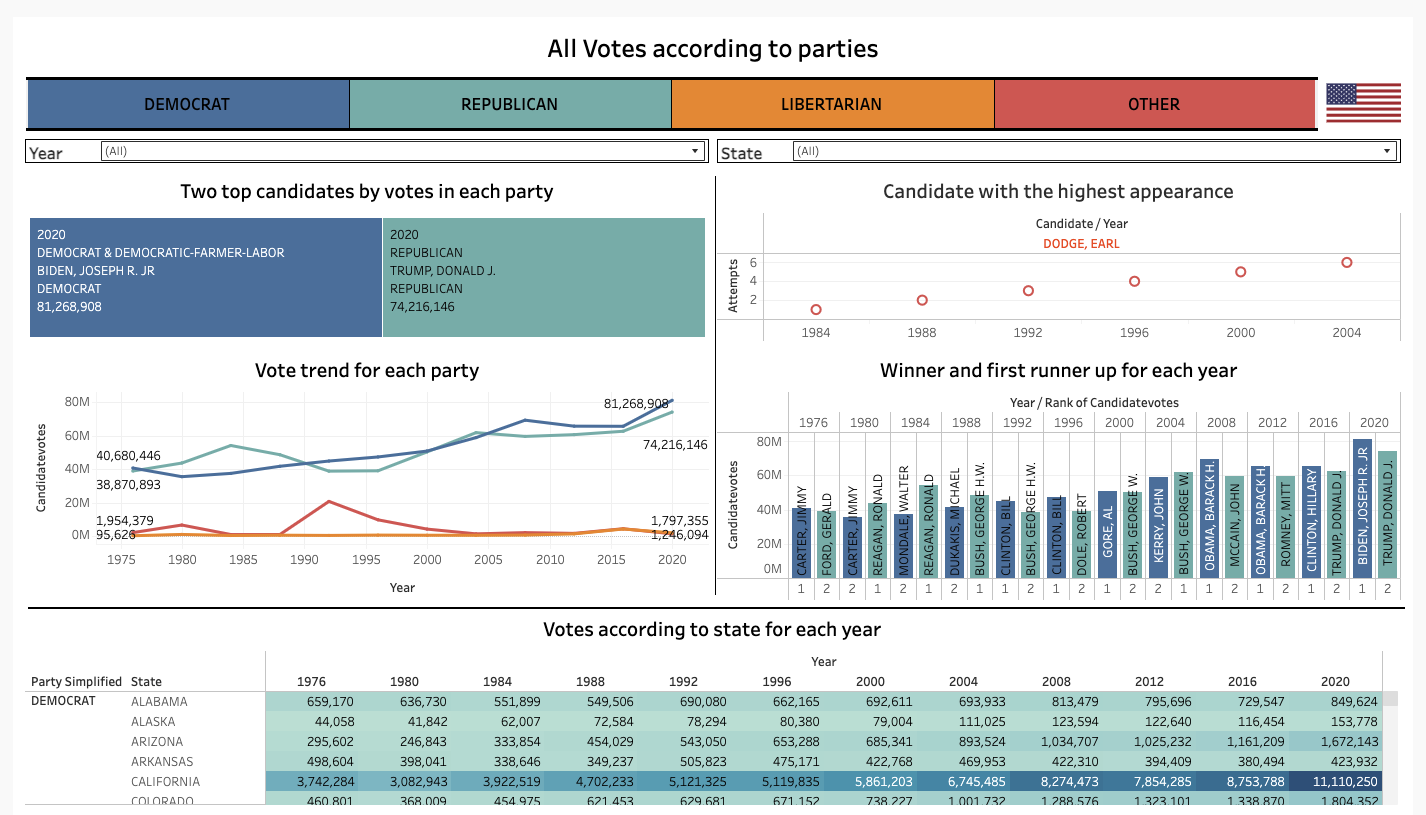Image resolution: width=1426 pixels, height=815 pixels.
Task: Select the Trump 2020 Republican treemap tile
Action: pyautogui.click(x=544, y=278)
